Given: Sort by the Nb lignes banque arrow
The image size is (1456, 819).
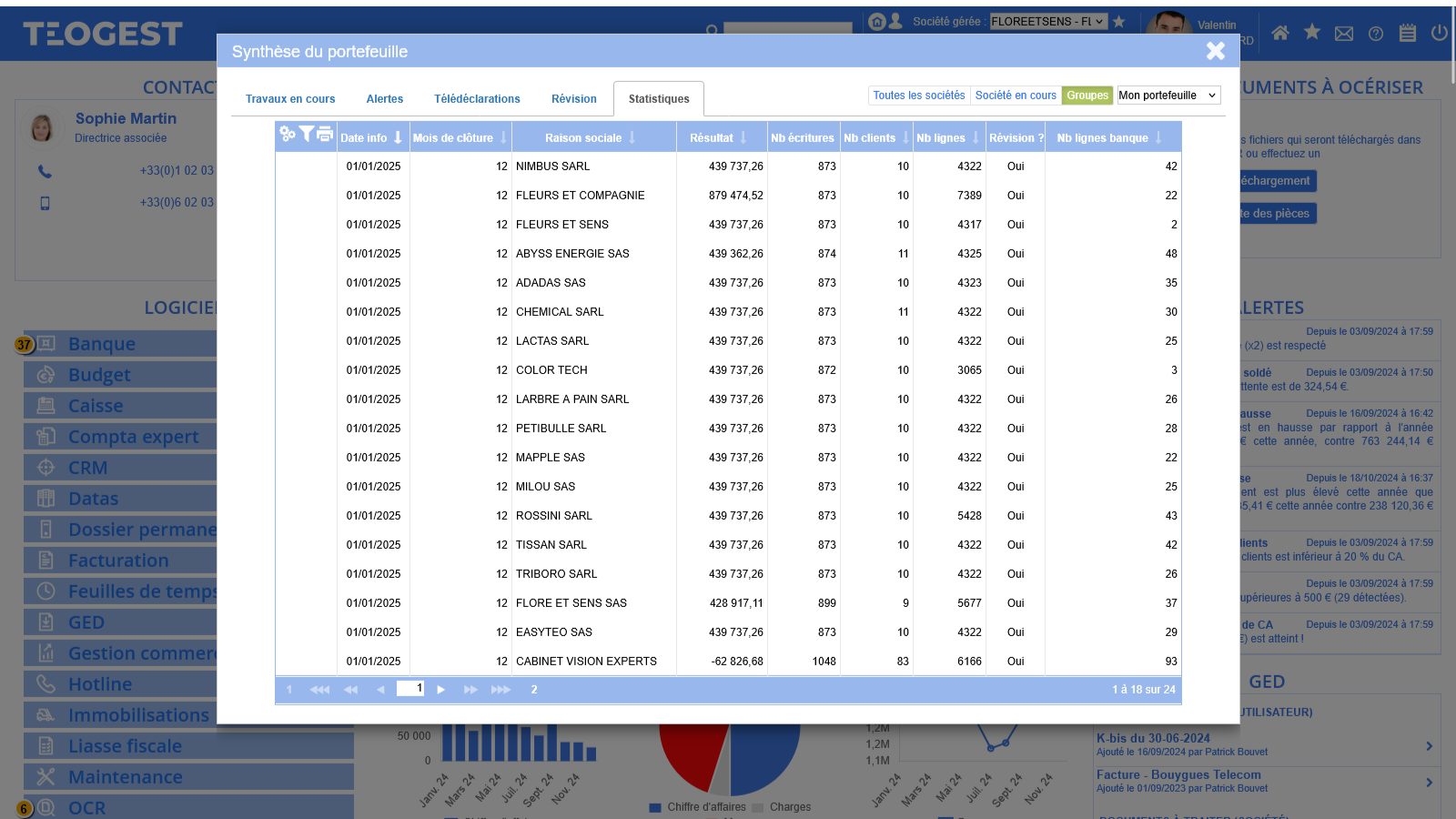Looking at the screenshot, I should 1158,137.
